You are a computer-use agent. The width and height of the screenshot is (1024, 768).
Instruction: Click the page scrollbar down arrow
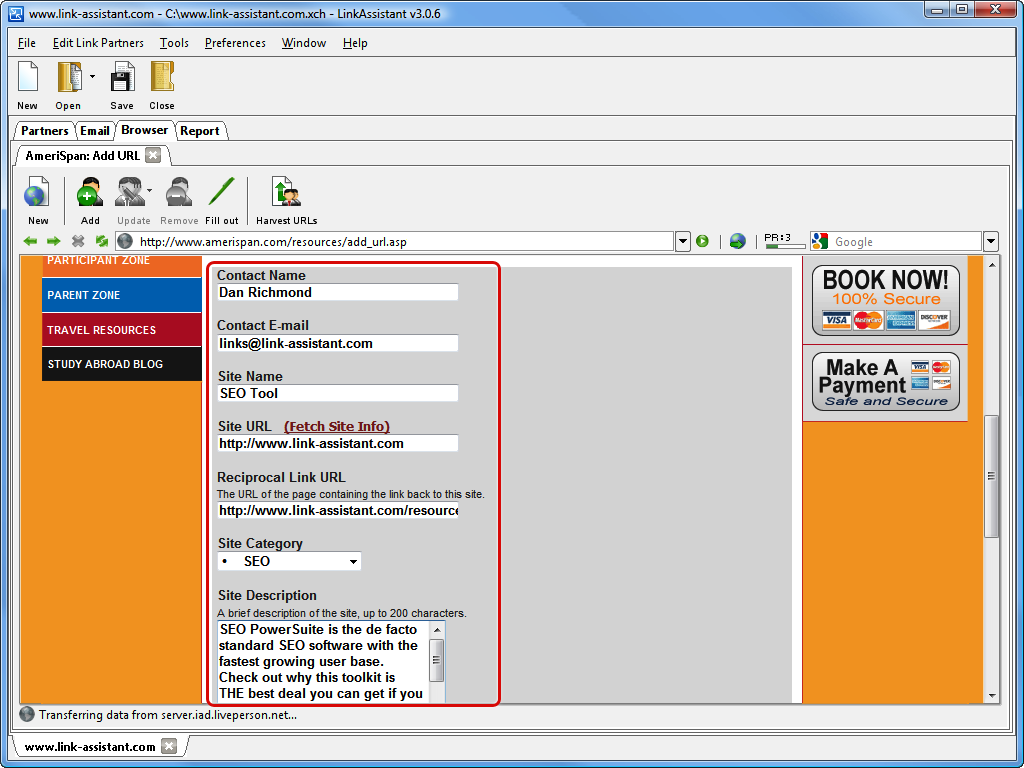[x=992, y=696]
